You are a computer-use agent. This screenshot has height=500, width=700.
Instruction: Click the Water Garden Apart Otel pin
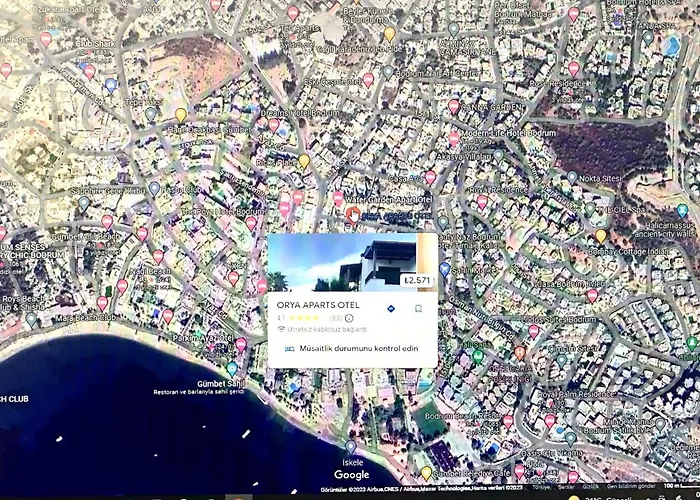[x=339, y=197]
